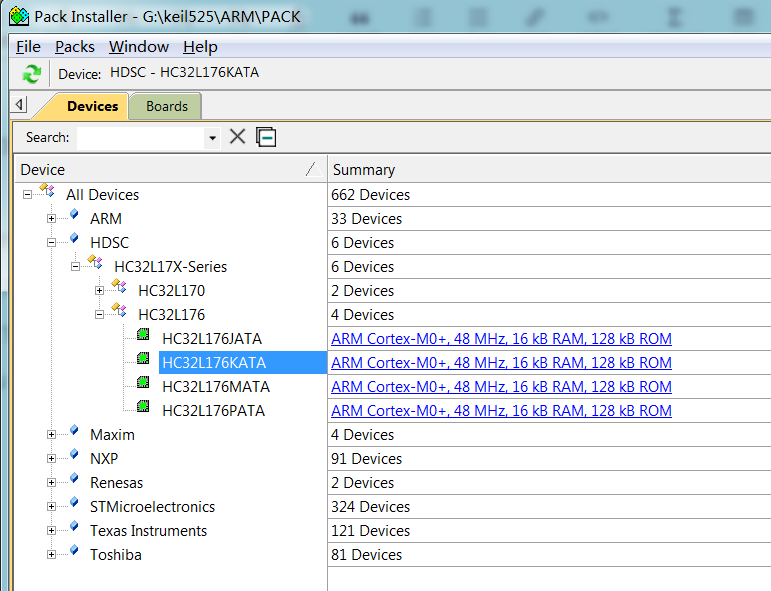Click the Texas Instruments vendor diamond icon
This screenshot has height=591, width=771.
point(74,526)
